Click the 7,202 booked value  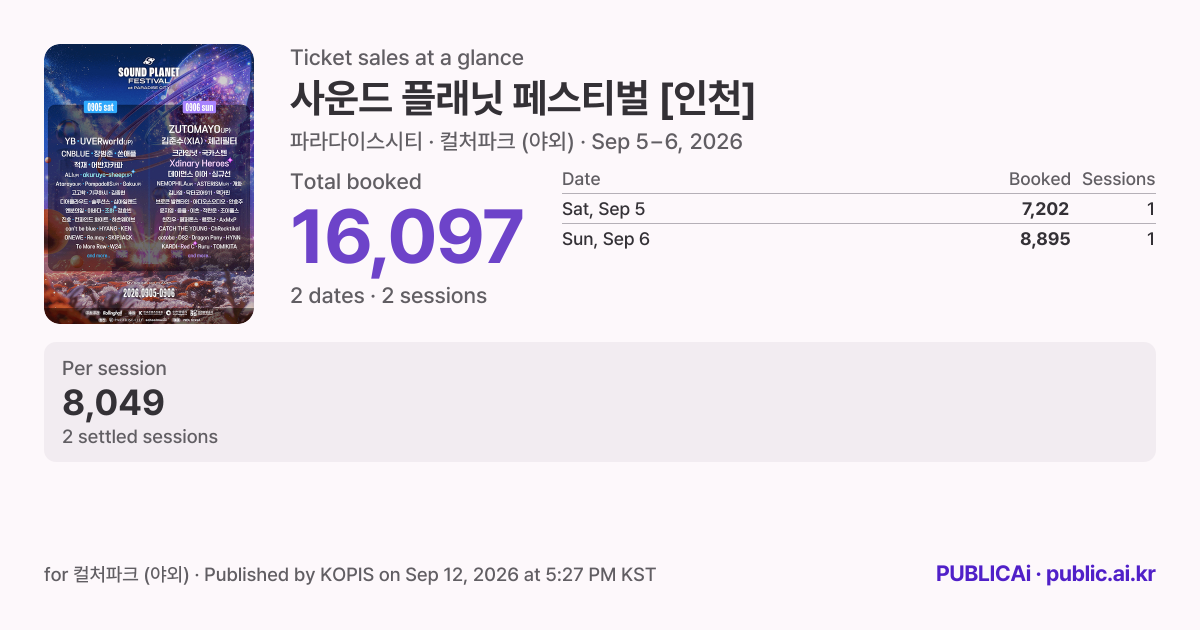coord(1044,209)
